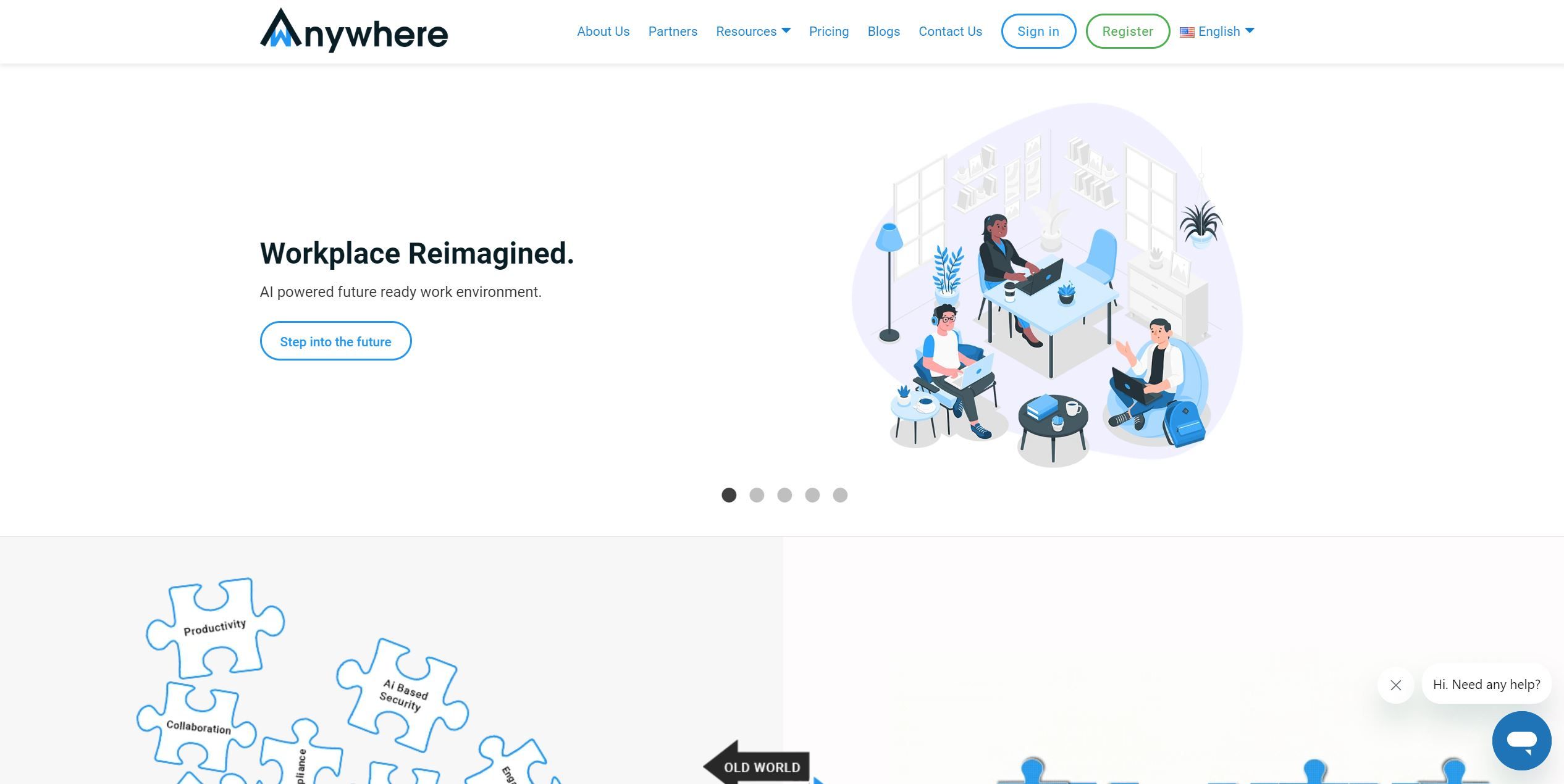Click the third carousel dot indicator
The width and height of the screenshot is (1564, 784).
(784, 494)
